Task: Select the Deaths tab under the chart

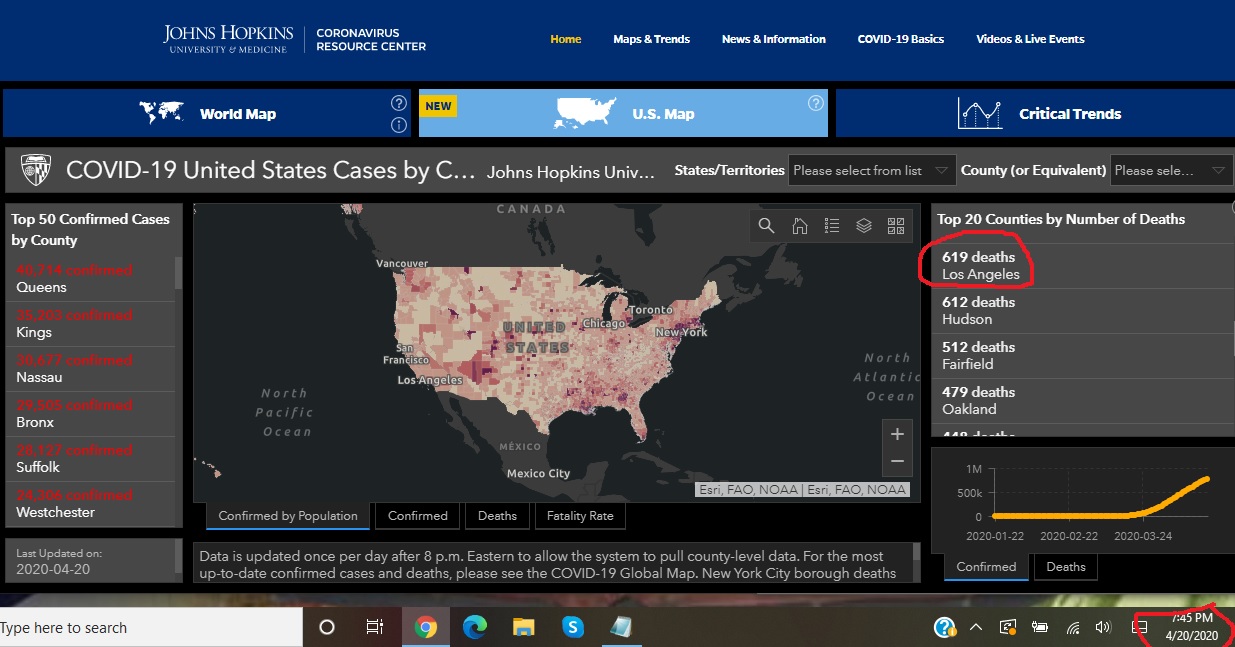Action: 1066,567
